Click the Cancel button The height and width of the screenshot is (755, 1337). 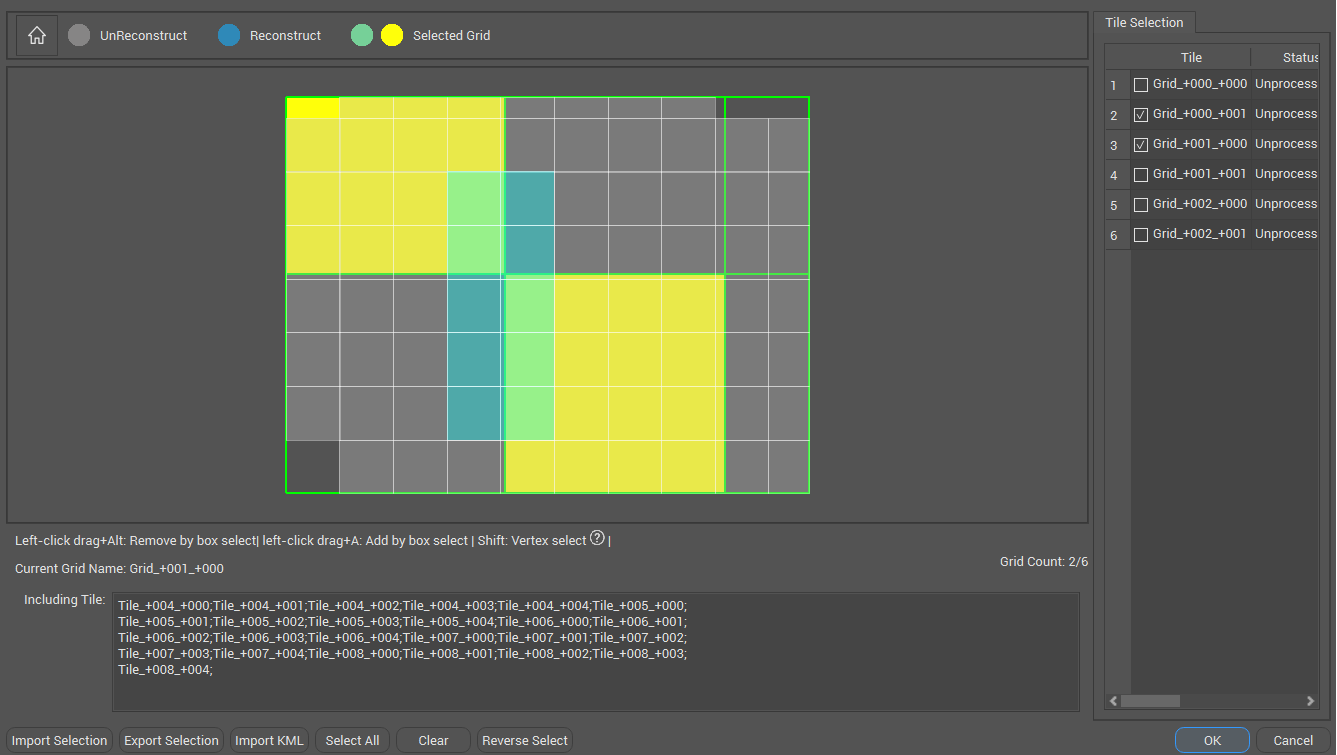click(1293, 741)
